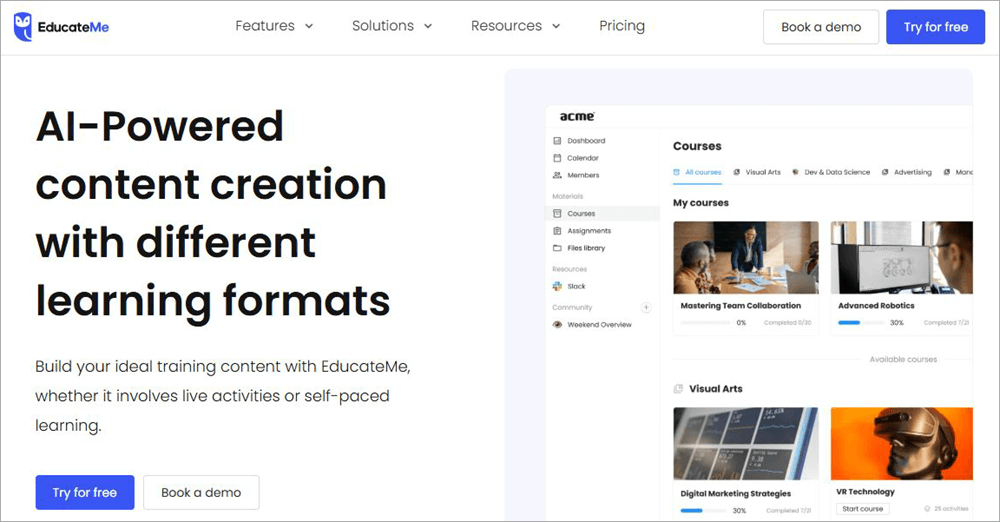Click the top-right Try for free button
Screen dimensions: 1000x522
tap(935, 27)
